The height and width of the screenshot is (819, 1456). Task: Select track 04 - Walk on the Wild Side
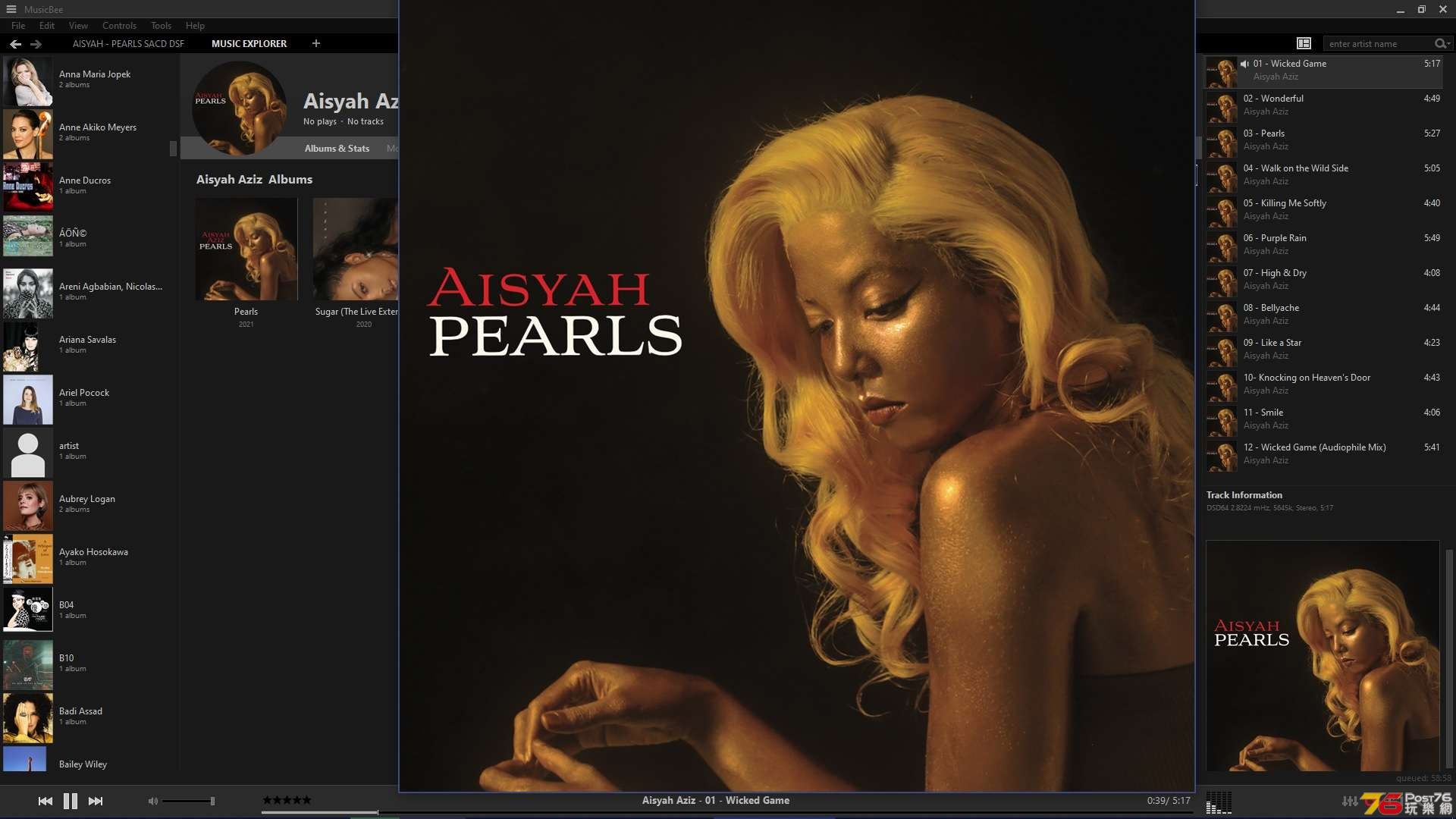click(x=1323, y=175)
